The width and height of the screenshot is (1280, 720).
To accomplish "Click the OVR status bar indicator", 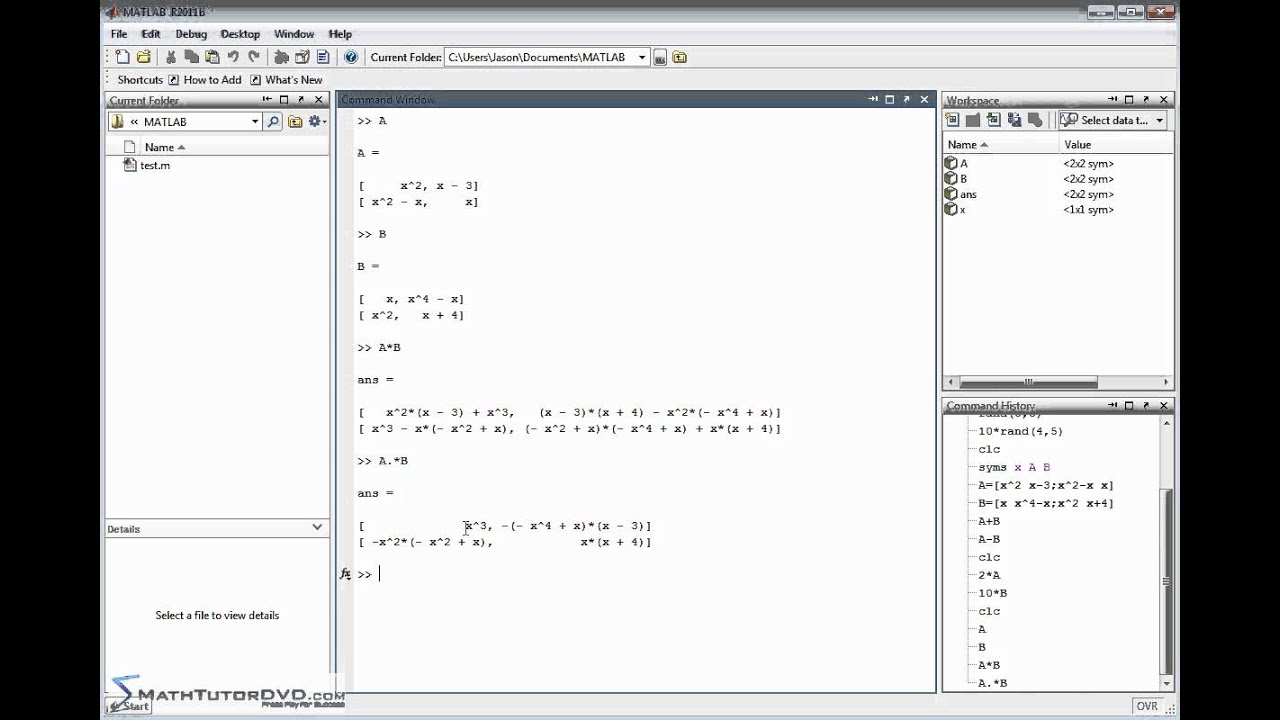I will tap(1147, 706).
